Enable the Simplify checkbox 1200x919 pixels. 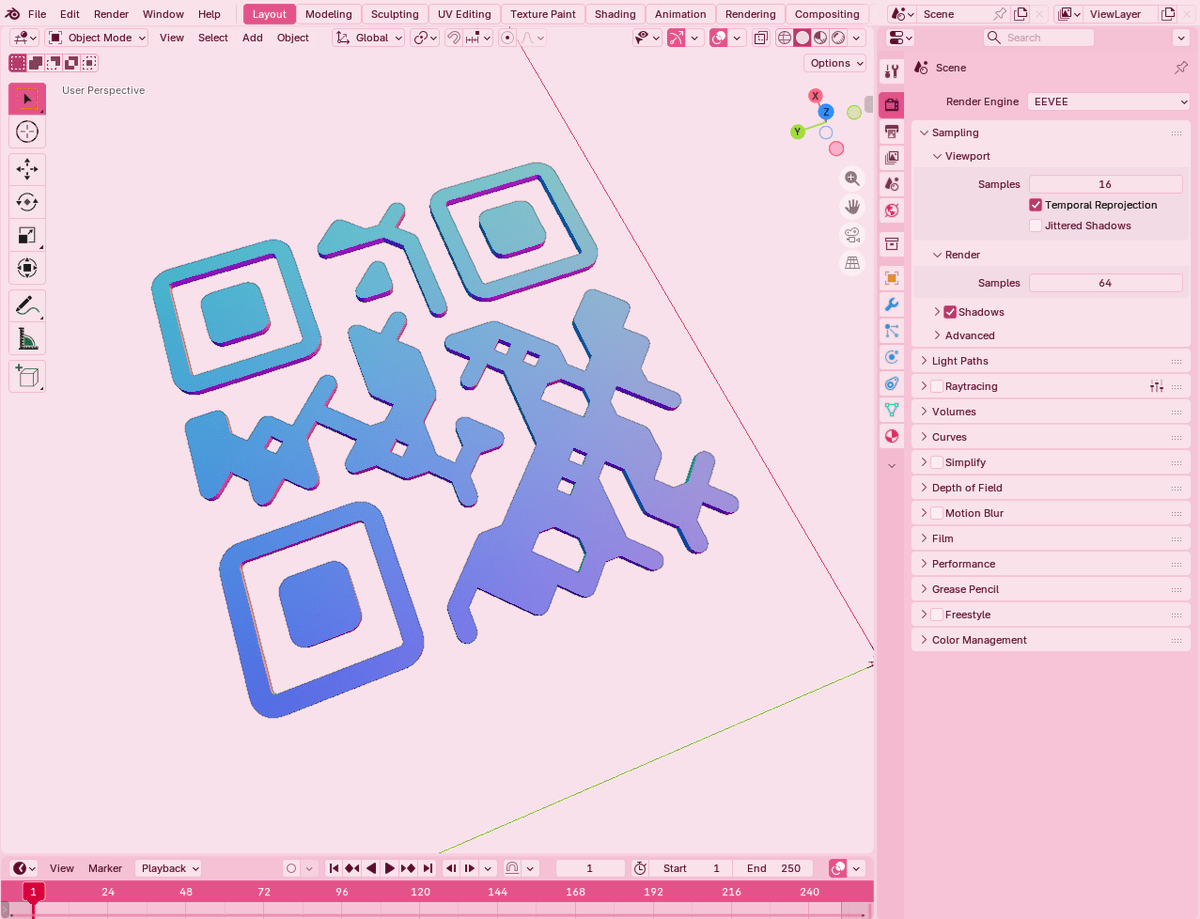click(937, 462)
